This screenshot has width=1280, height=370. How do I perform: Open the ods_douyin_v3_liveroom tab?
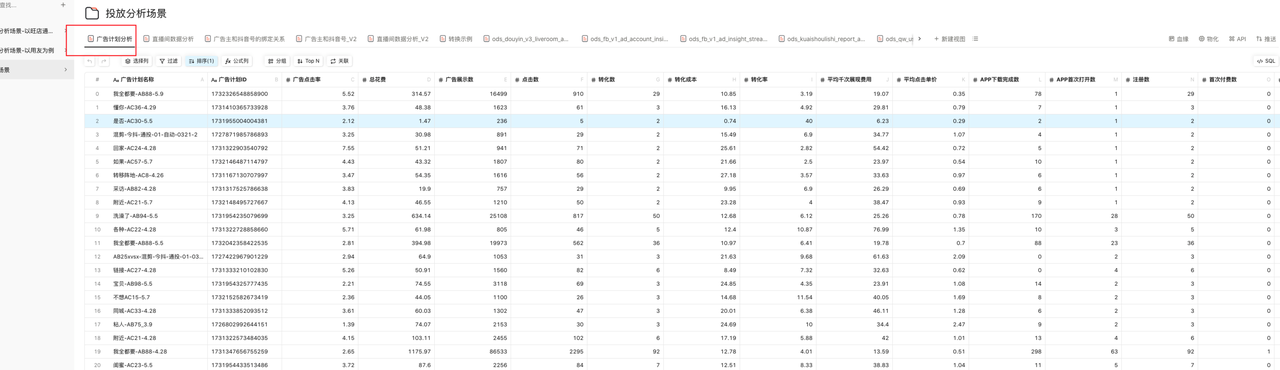pos(525,39)
